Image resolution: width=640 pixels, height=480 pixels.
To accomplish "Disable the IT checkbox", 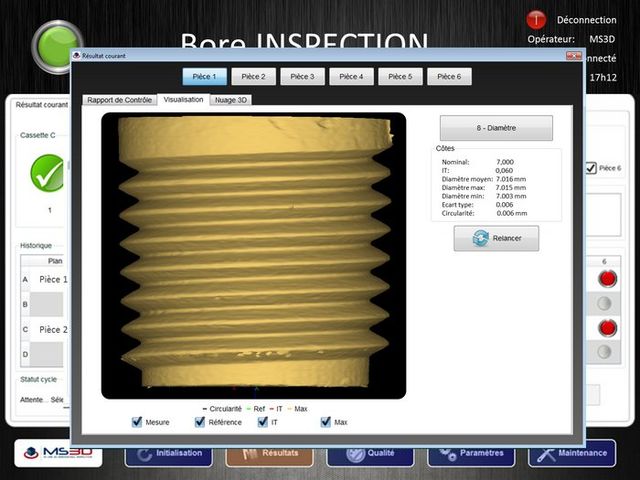I will 263,422.
